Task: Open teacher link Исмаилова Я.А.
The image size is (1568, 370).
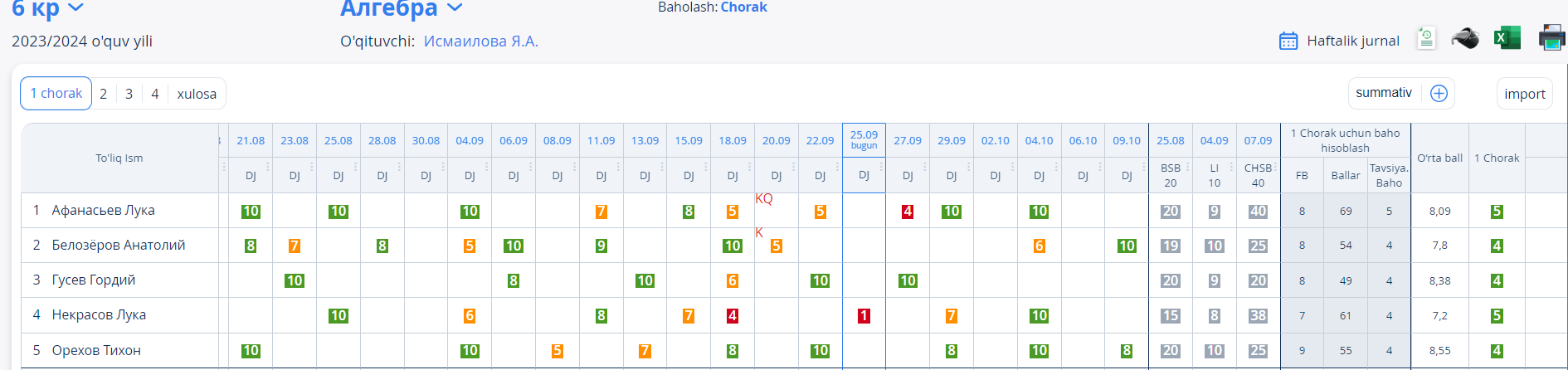Action: point(480,41)
